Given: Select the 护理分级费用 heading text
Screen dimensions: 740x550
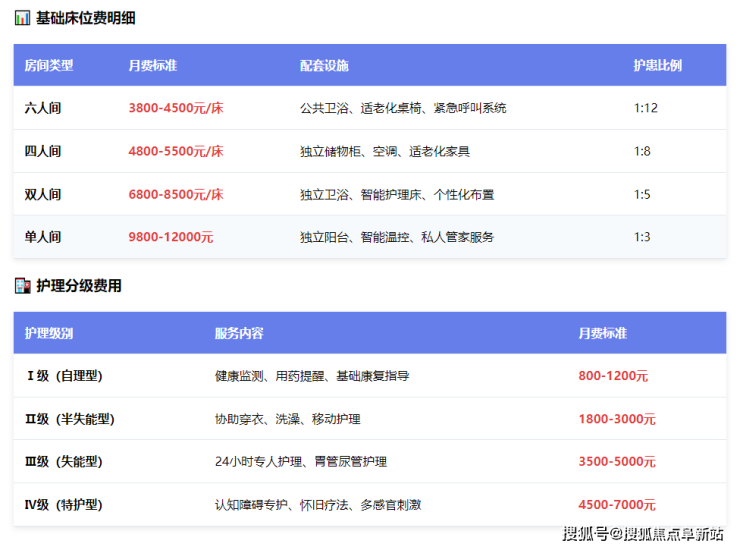Looking at the screenshot, I should pos(79,286).
